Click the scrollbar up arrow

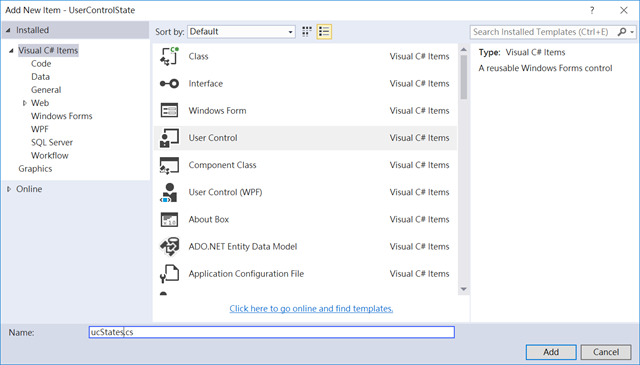tap(464, 49)
